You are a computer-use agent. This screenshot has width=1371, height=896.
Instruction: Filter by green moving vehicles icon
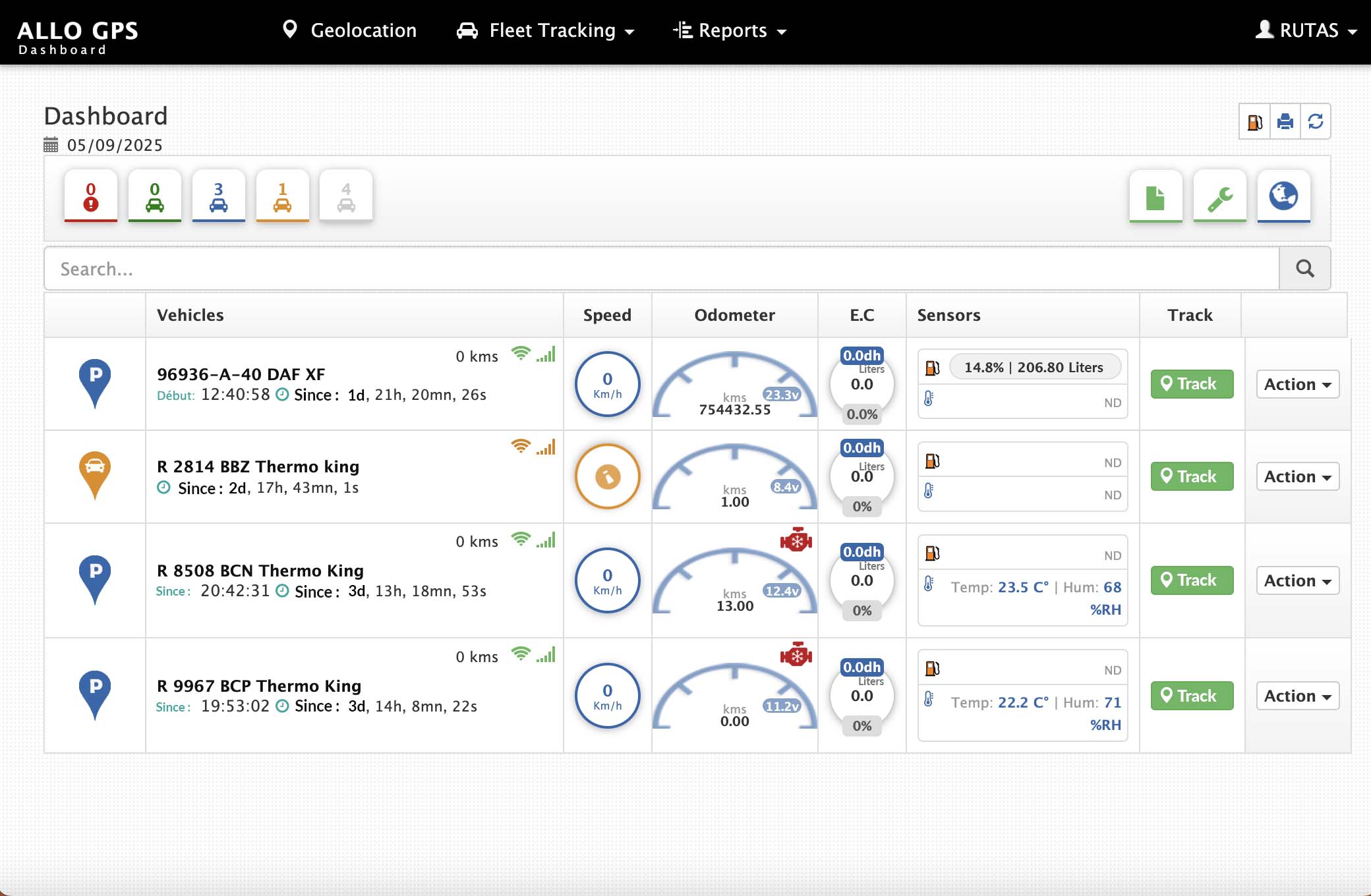tap(155, 196)
